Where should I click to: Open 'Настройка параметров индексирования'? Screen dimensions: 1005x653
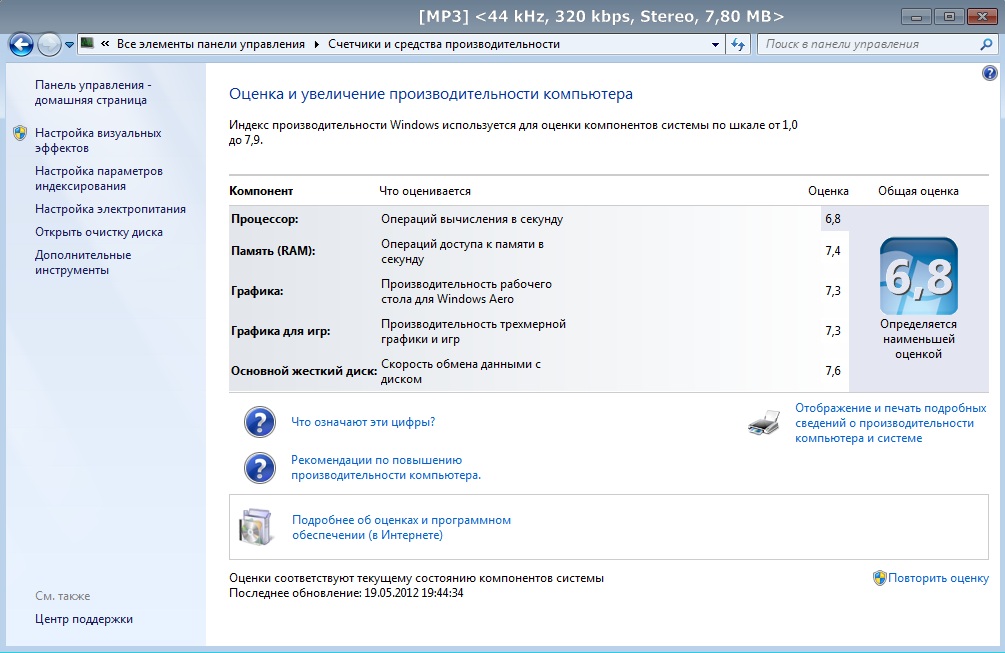point(99,178)
